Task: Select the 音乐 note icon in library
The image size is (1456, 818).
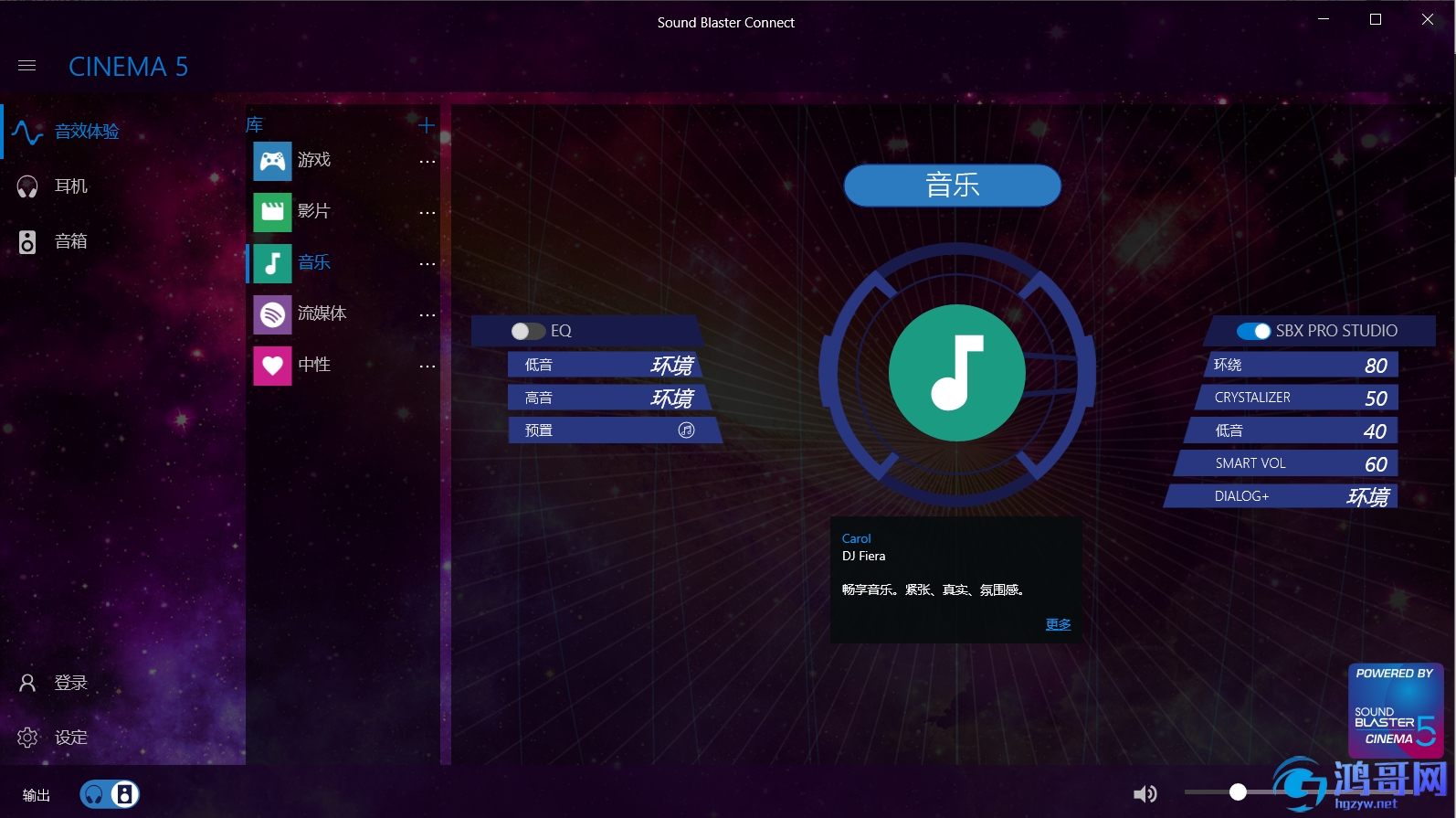Action: 272,263
